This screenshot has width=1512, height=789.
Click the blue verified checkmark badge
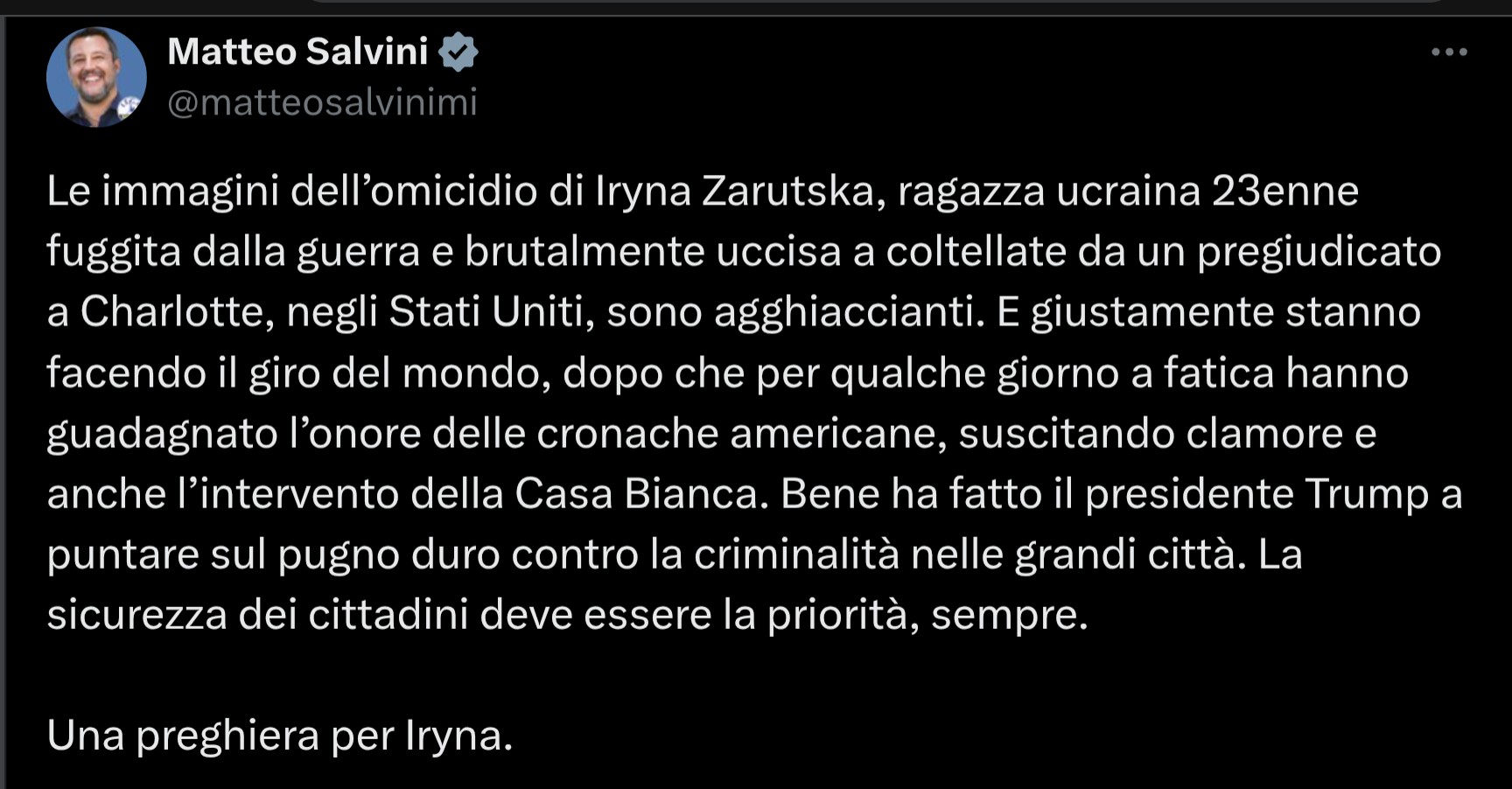pos(458,52)
